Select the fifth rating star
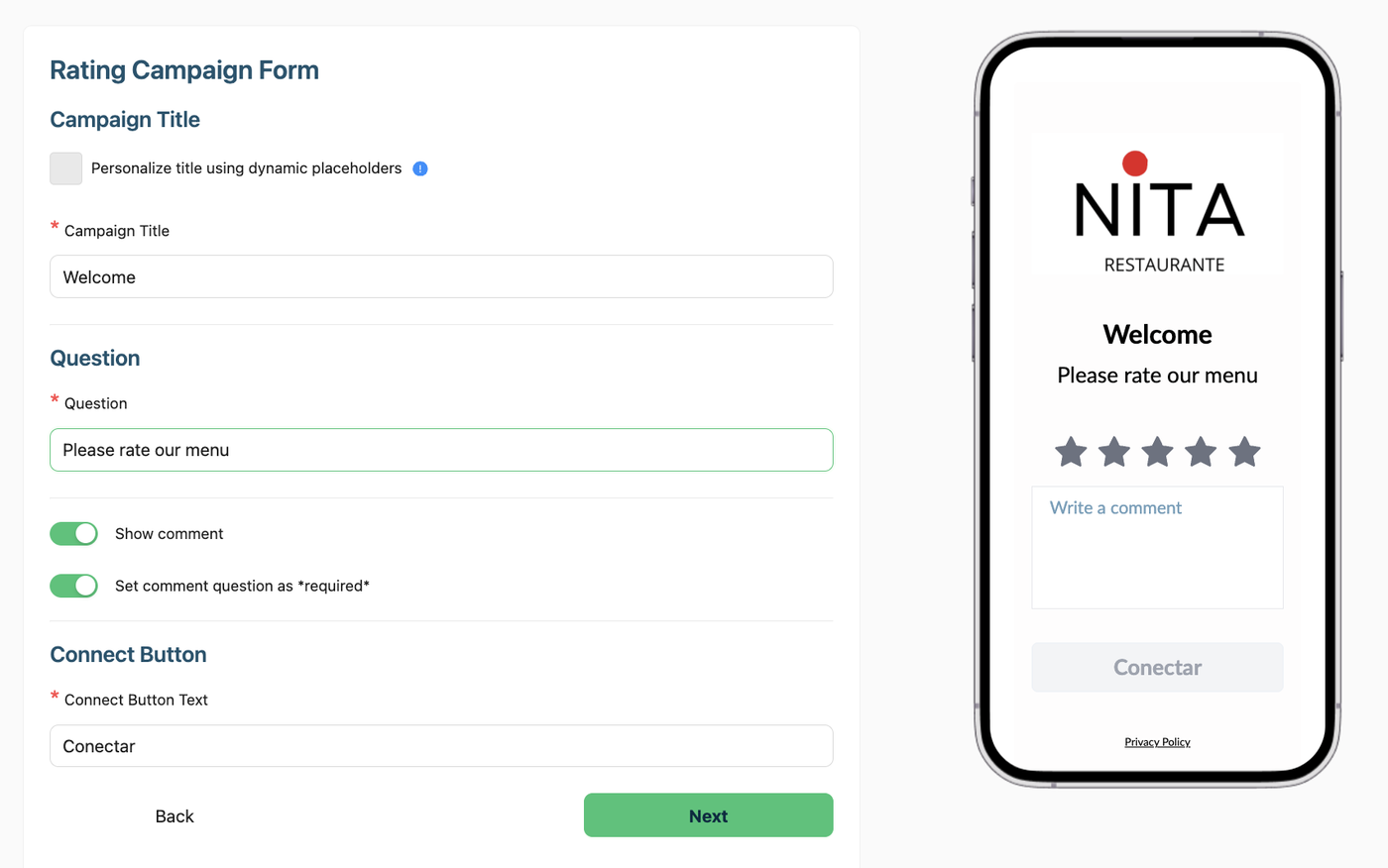 click(1244, 452)
